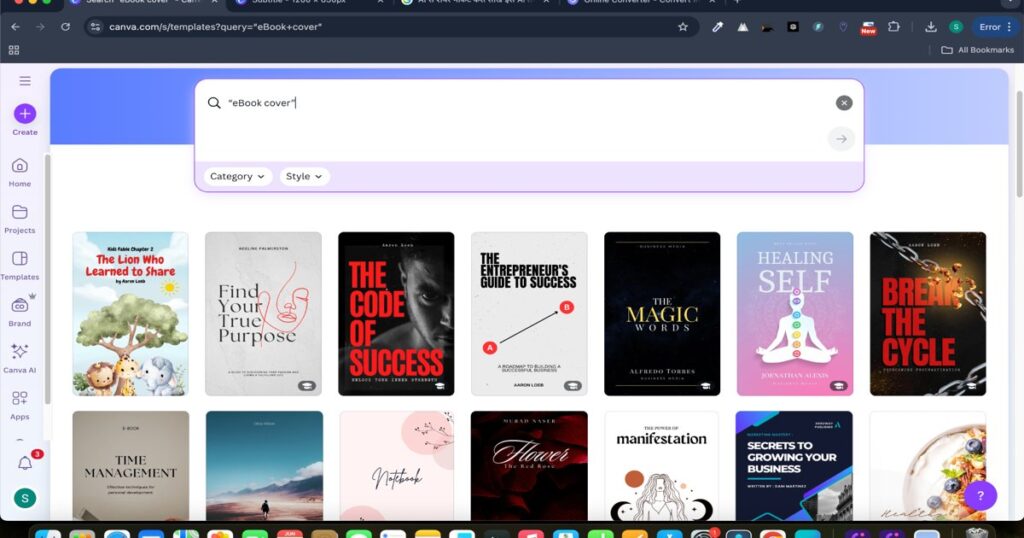The height and width of the screenshot is (538, 1024).
Task: Open Entrepreneur's Guide to Success template
Action: pos(529,313)
